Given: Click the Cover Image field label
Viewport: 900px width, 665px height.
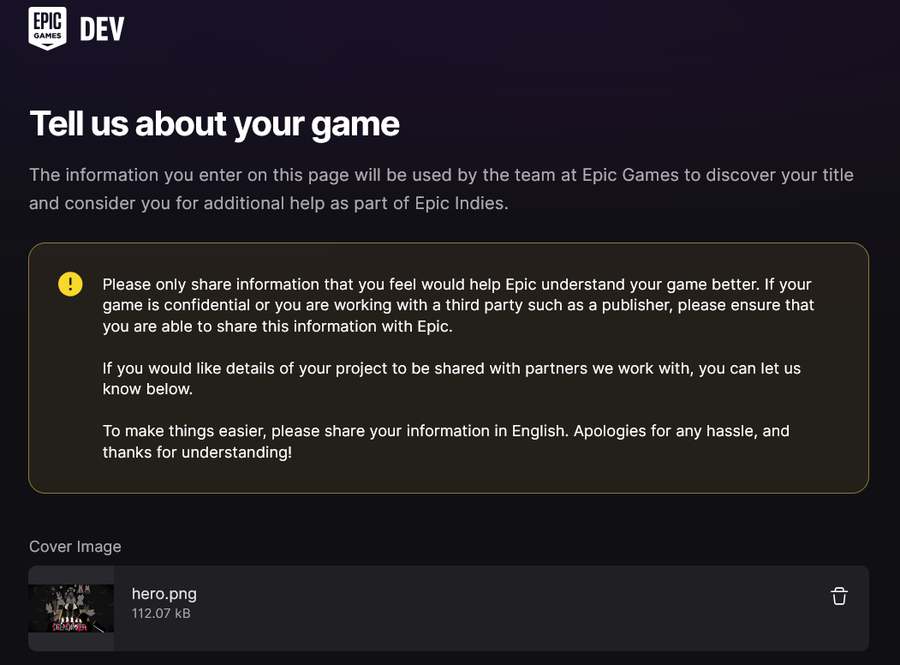Looking at the screenshot, I should point(75,546).
